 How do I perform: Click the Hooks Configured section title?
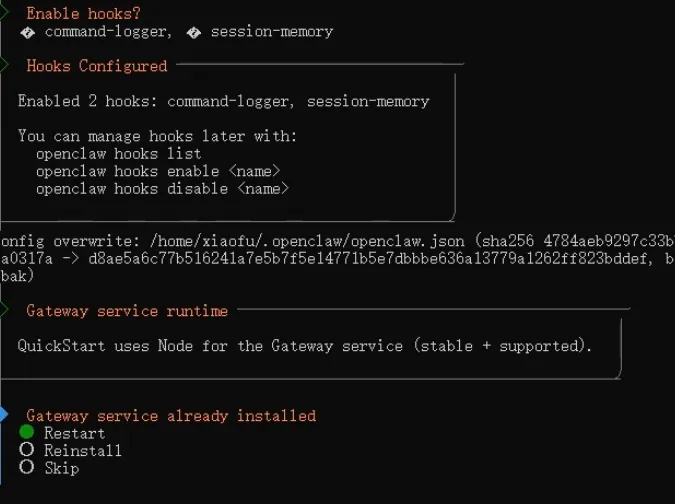96,66
